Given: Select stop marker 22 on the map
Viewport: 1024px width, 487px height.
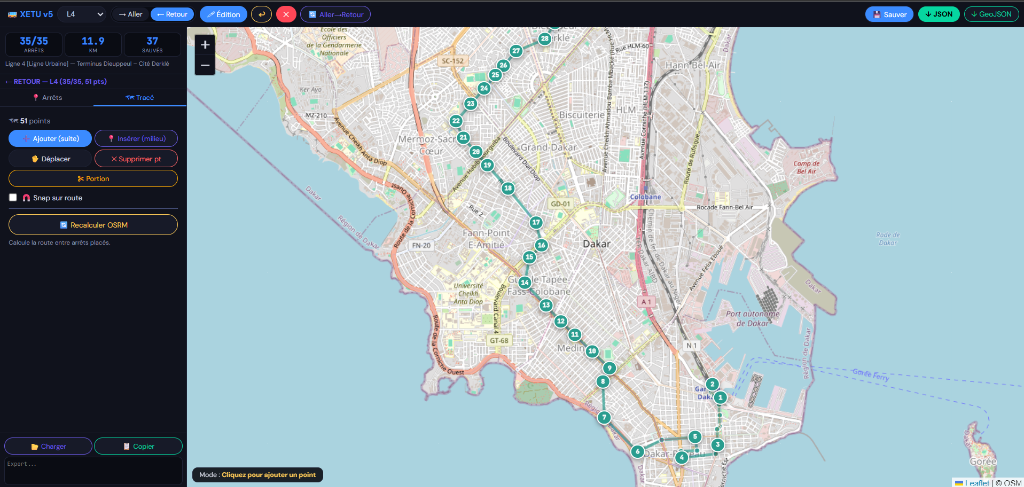Looking at the screenshot, I should coord(456,121).
